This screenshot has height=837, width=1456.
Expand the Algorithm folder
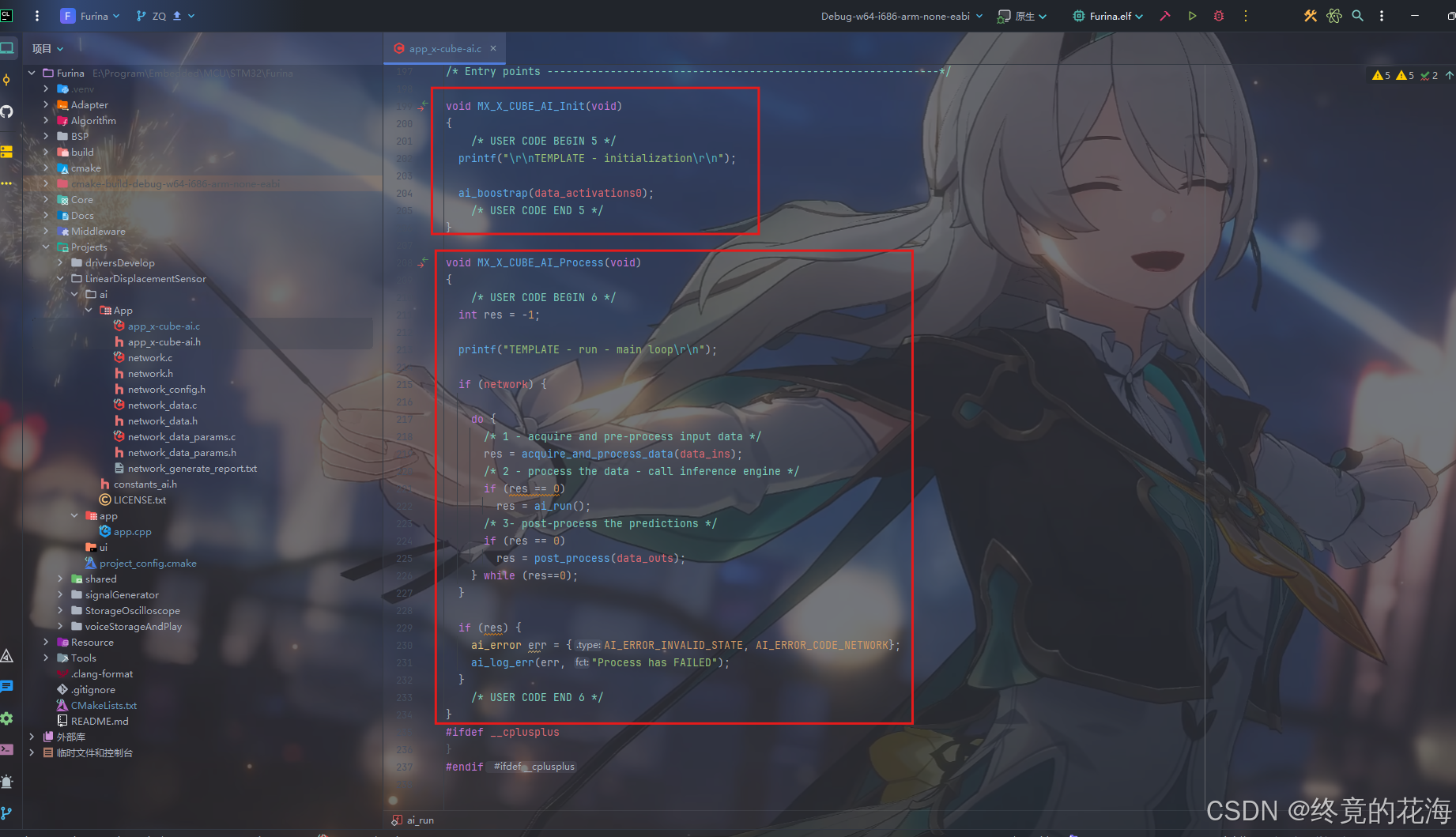pyautogui.click(x=46, y=120)
